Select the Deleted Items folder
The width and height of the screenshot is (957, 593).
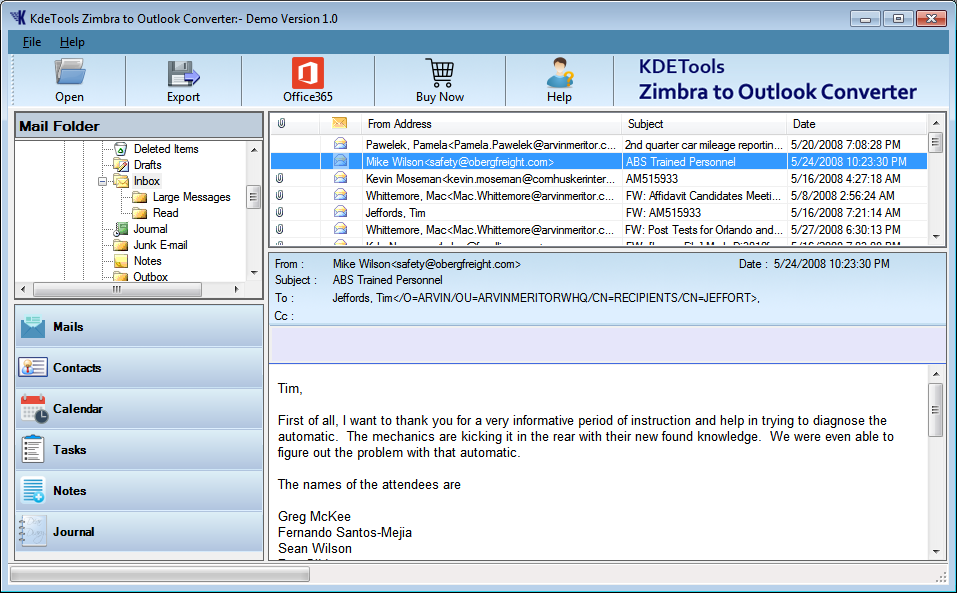point(166,149)
